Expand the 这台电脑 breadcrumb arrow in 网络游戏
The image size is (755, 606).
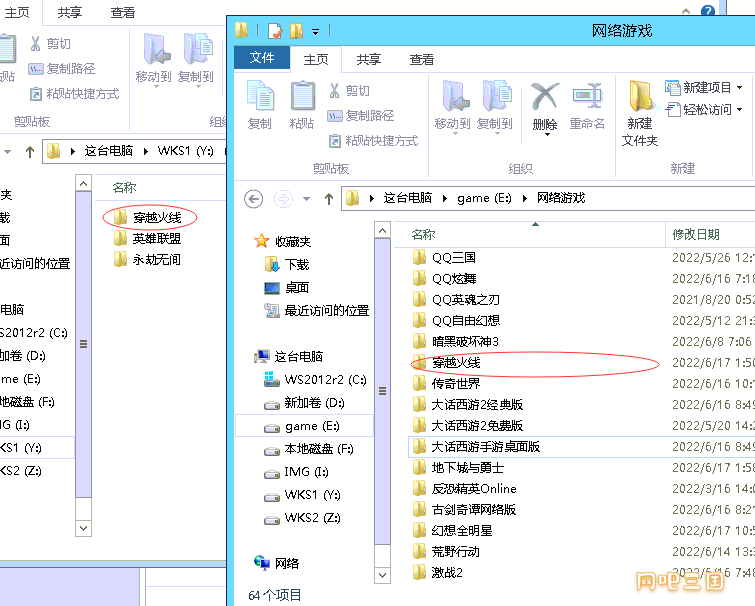(444, 198)
